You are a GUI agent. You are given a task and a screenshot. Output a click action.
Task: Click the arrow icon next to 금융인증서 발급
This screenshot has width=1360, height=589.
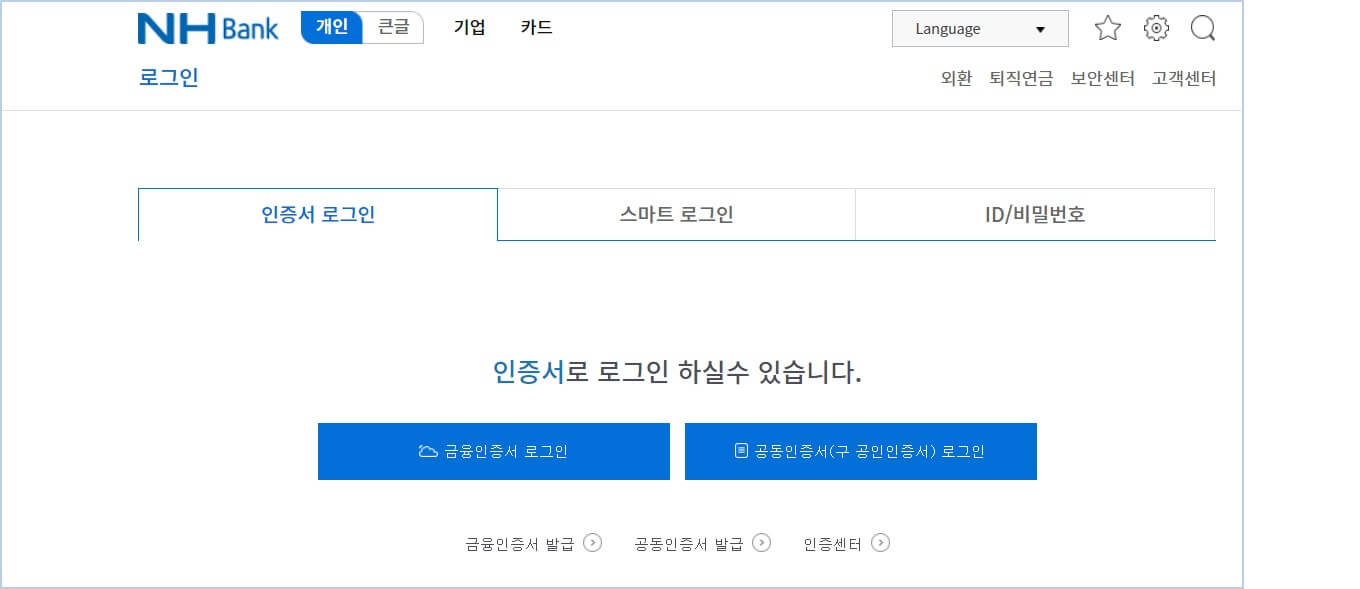pos(595,543)
